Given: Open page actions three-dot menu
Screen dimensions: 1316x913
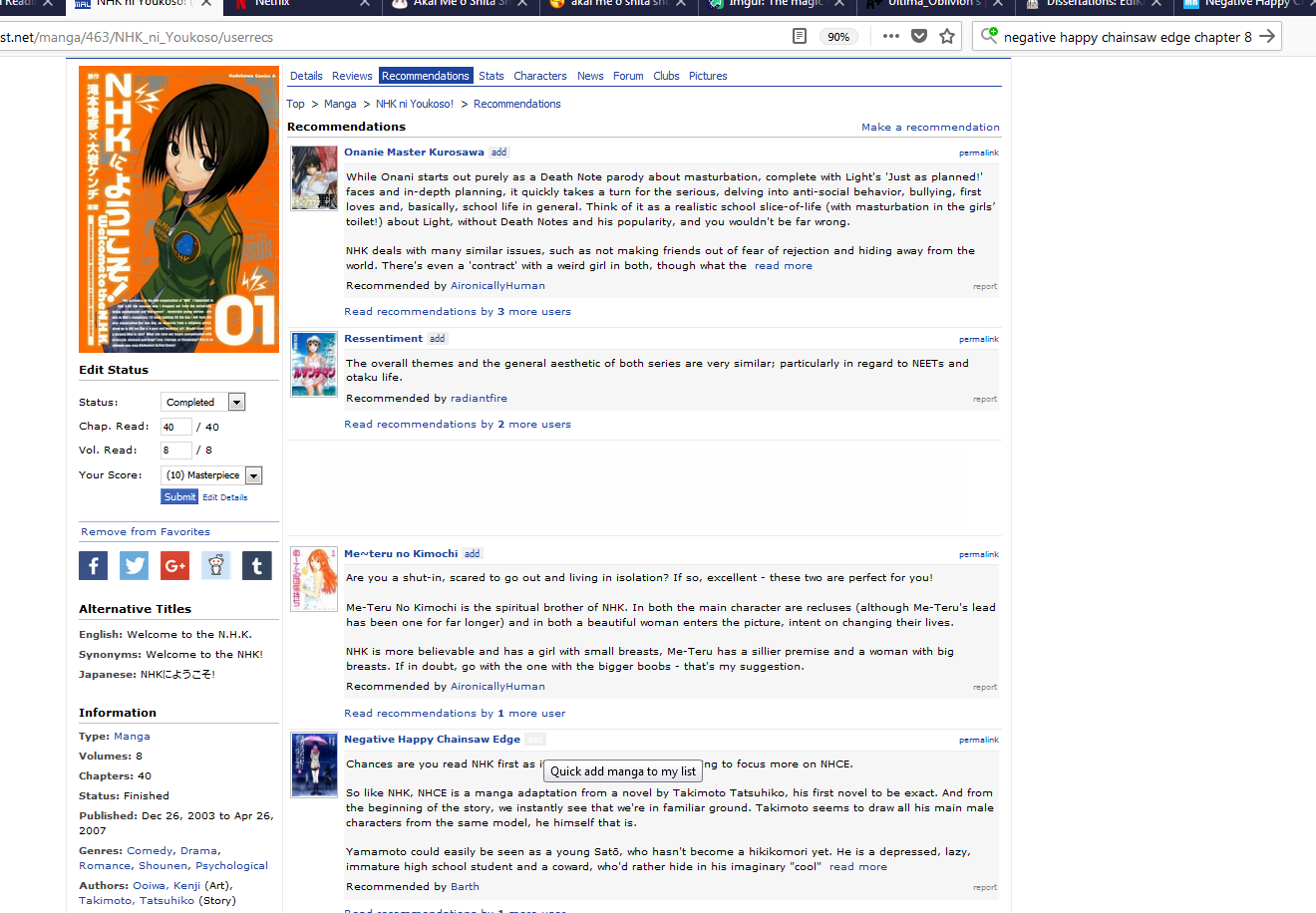Looking at the screenshot, I should click(x=891, y=37).
